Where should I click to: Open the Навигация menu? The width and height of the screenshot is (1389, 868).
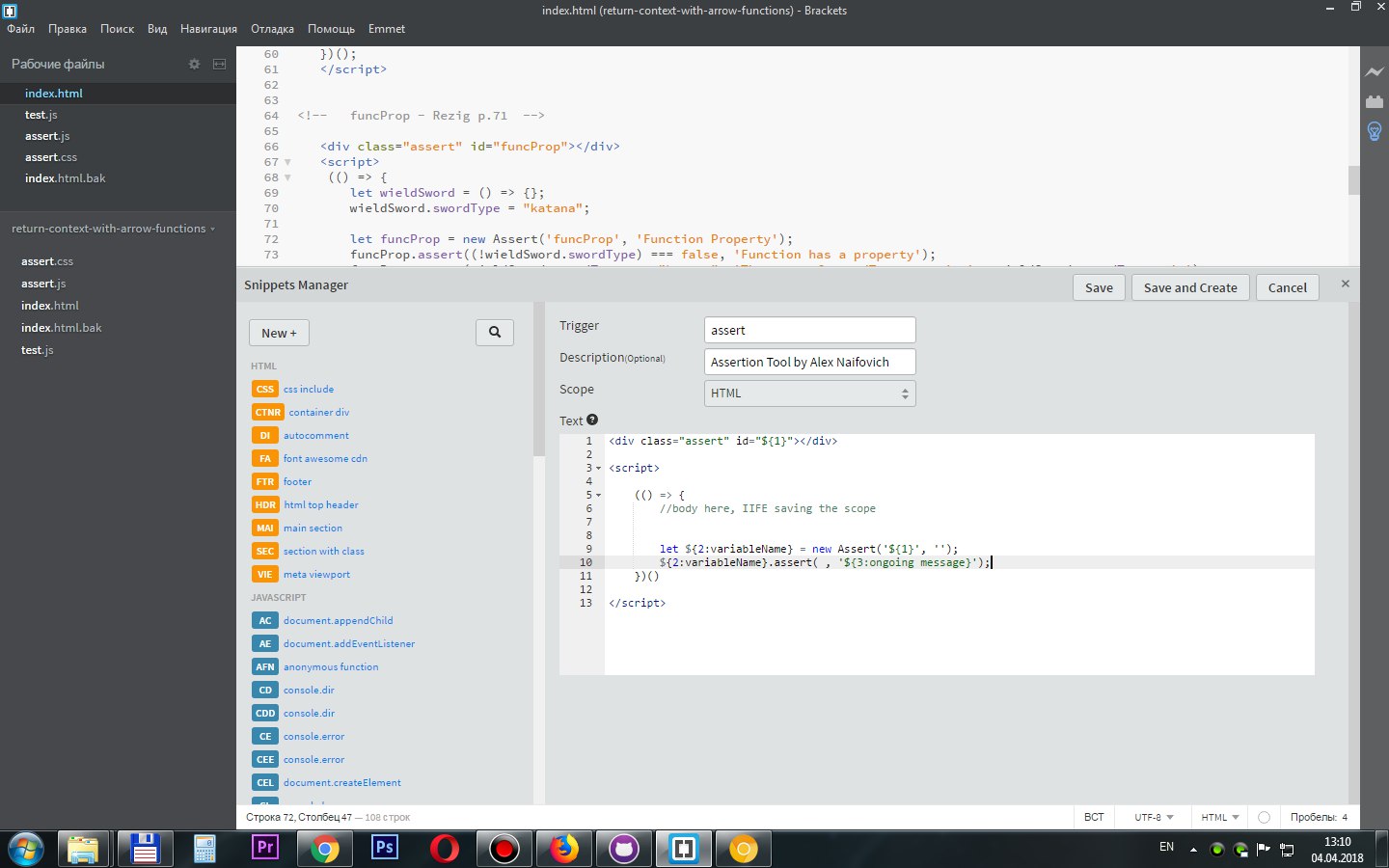click(x=208, y=29)
